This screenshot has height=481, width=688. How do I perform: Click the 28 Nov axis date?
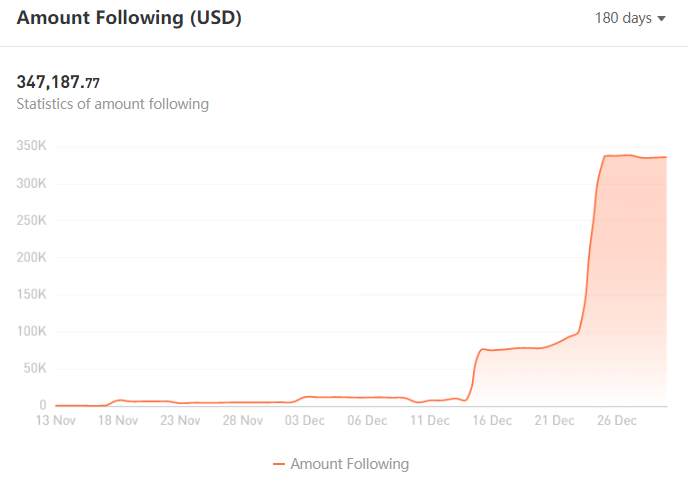pyautogui.click(x=243, y=420)
